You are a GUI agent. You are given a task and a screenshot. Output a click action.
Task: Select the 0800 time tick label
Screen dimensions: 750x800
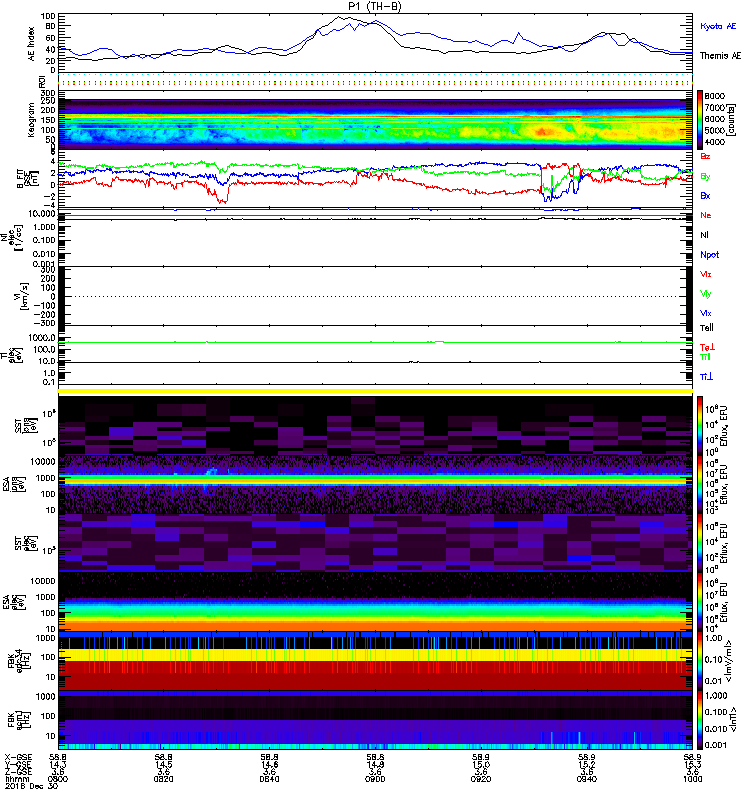(x=58, y=779)
